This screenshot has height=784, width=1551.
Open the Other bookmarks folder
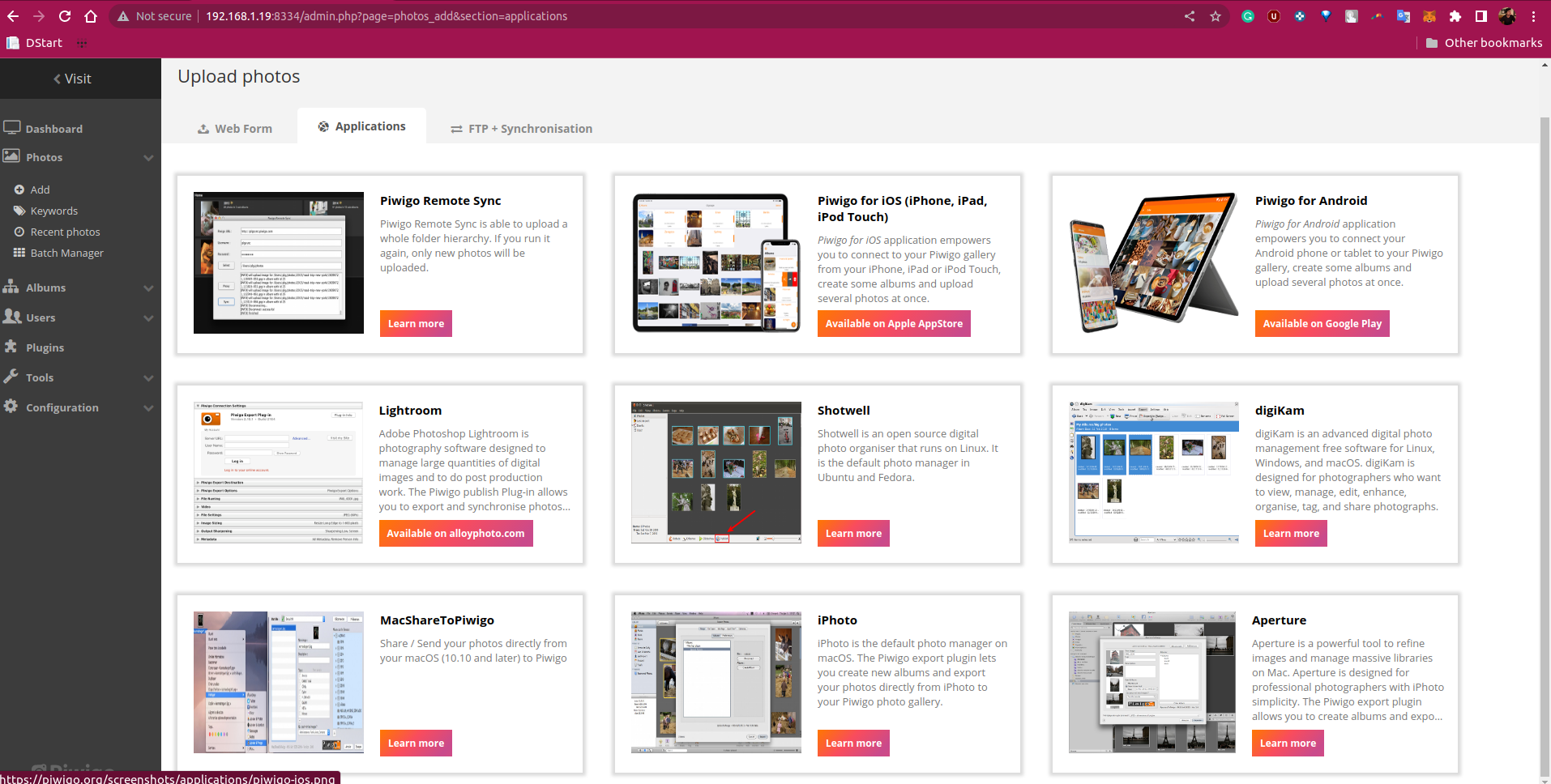[1484, 43]
